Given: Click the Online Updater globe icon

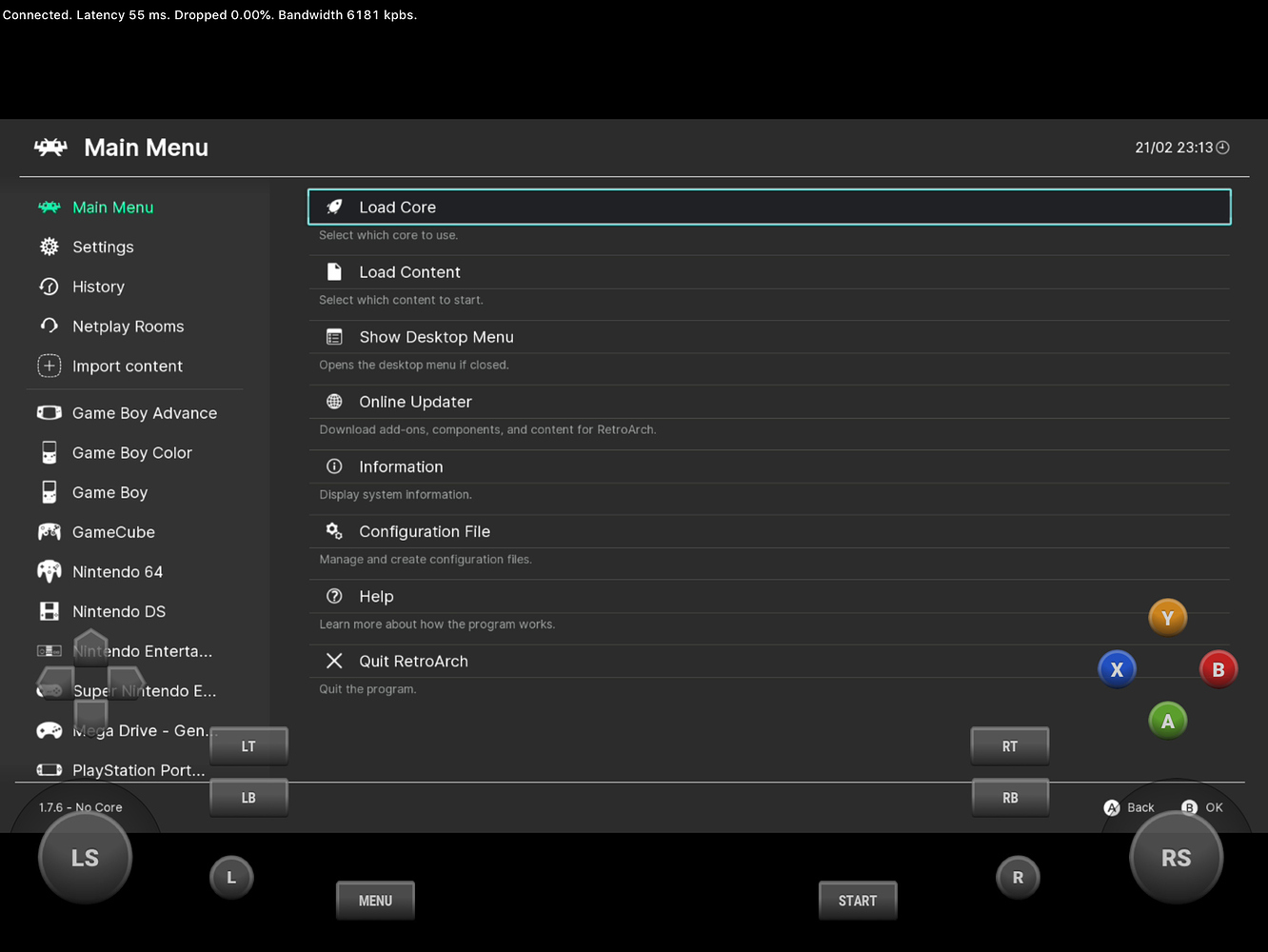Looking at the screenshot, I should click(334, 401).
